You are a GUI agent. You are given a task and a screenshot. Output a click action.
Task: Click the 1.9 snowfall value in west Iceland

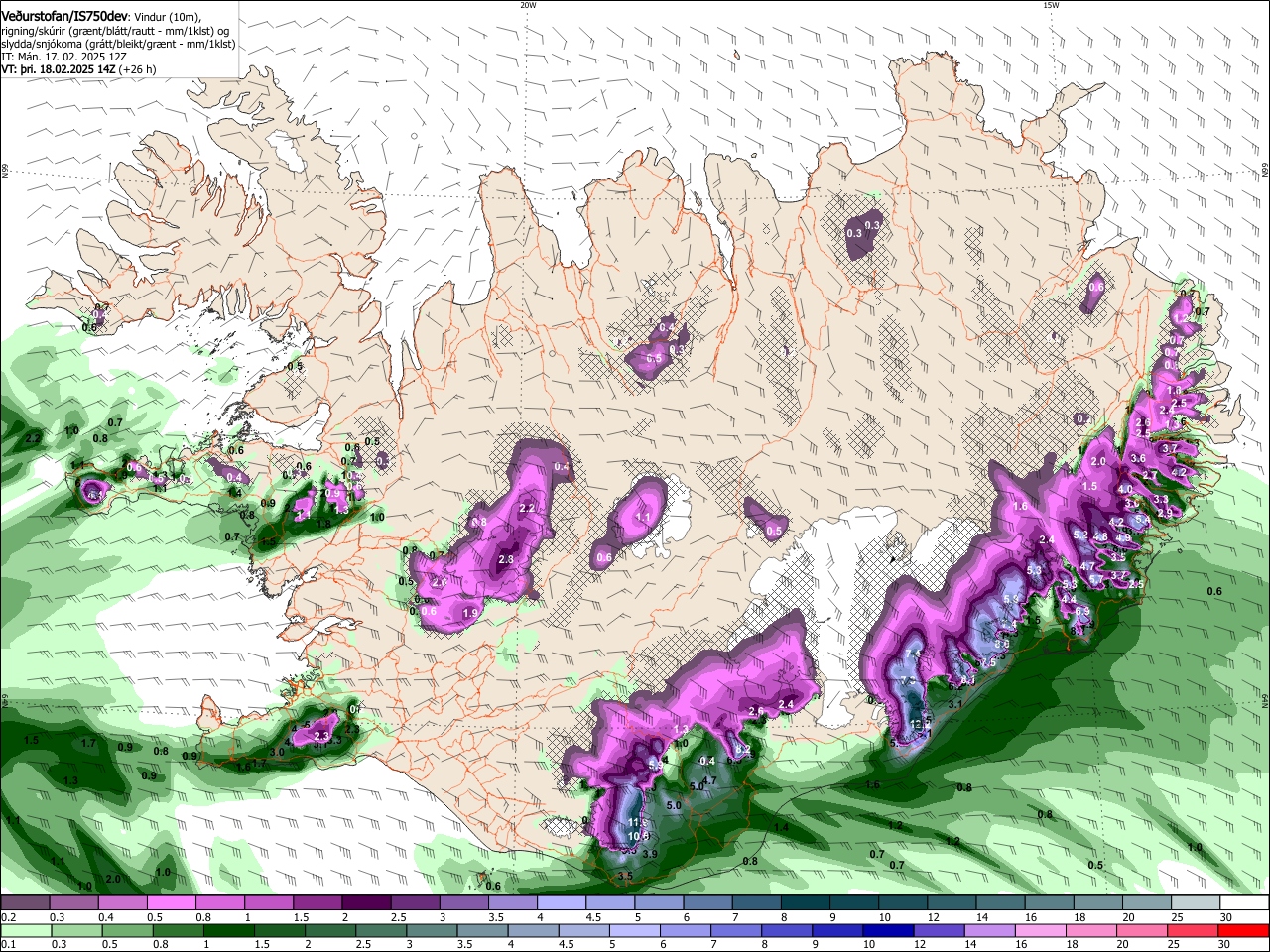tap(470, 614)
